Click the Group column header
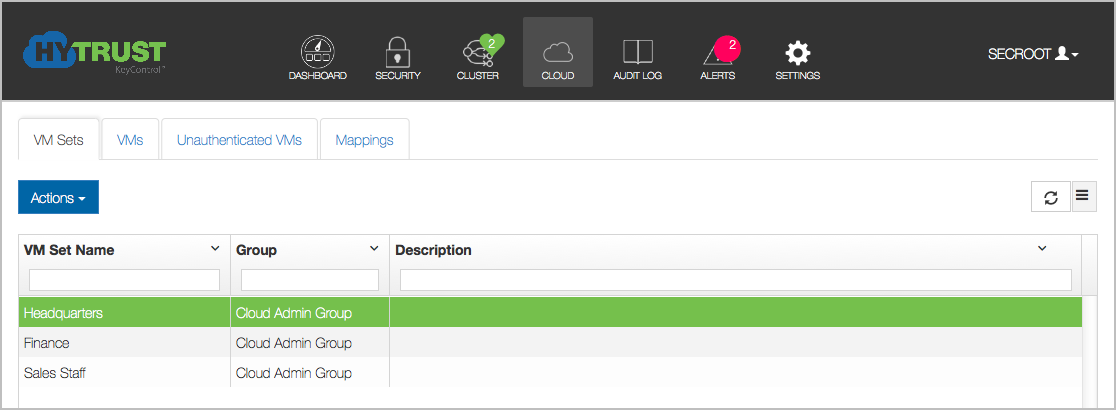The width and height of the screenshot is (1116, 410). coord(256,250)
